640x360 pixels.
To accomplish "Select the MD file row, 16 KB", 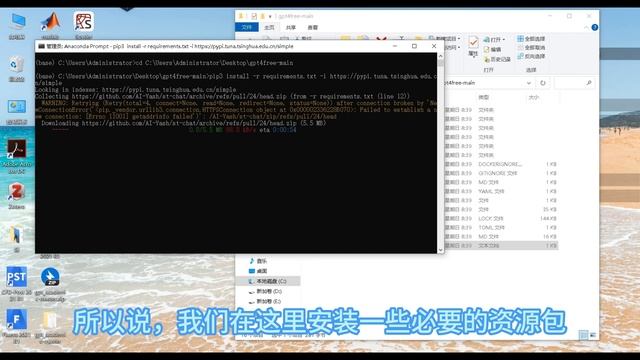I will click(x=501, y=237).
